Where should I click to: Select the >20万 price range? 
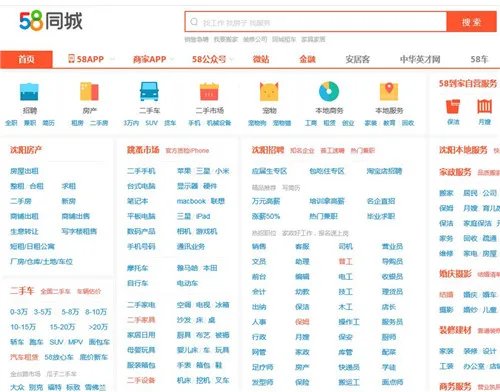click(x=98, y=327)
